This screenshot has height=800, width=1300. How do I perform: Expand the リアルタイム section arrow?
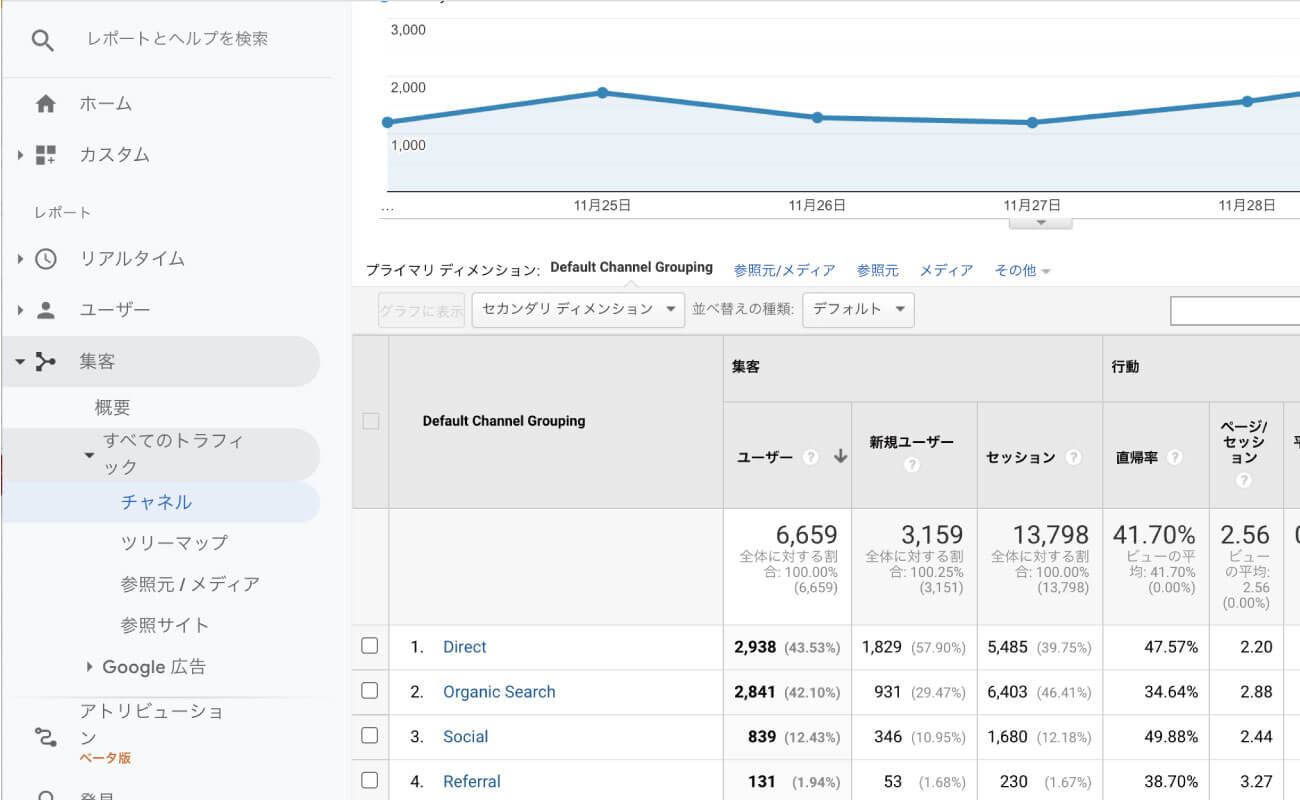click(x=19, y=259)
